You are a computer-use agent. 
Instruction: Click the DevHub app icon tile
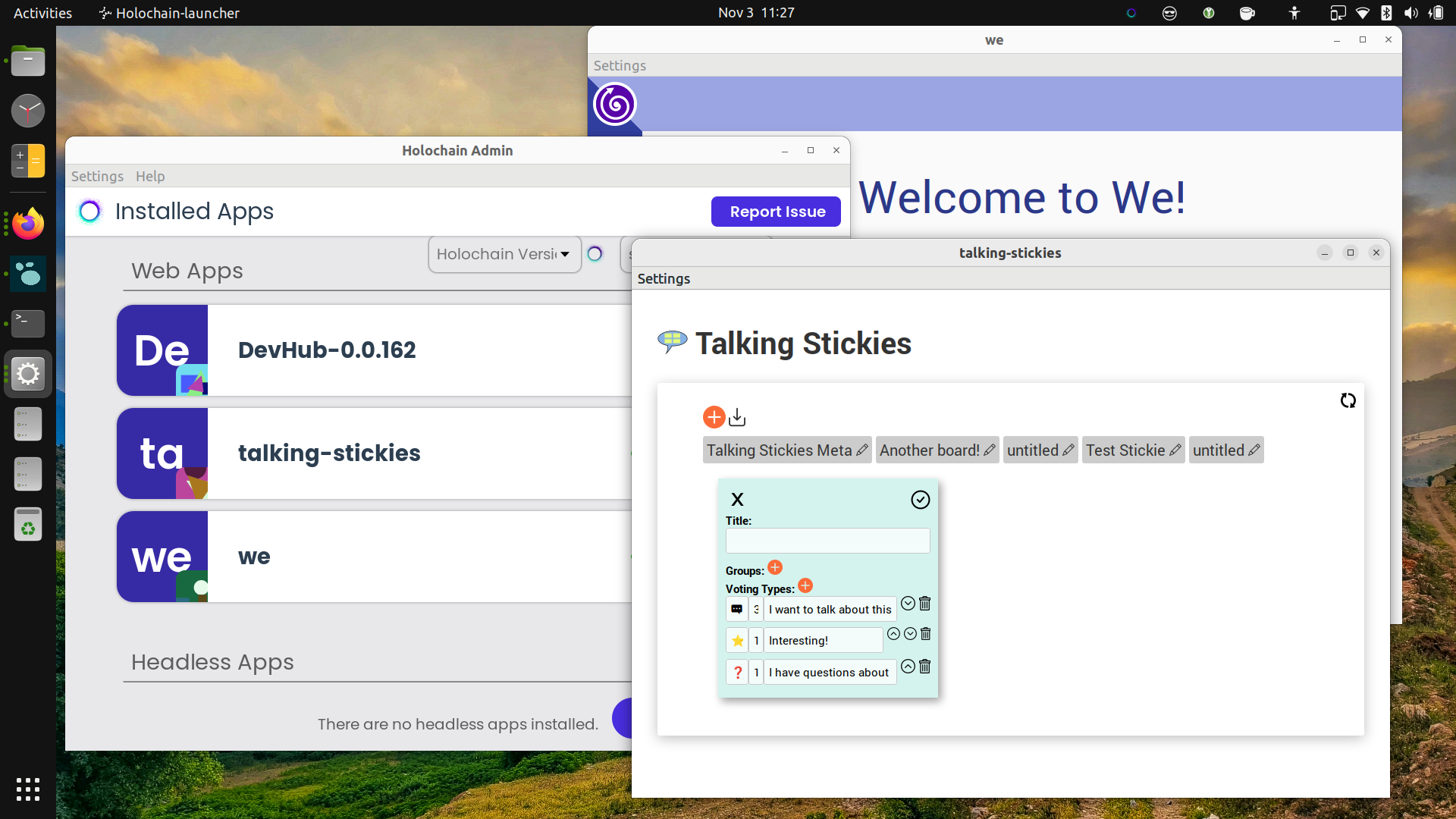click(162, 350)
